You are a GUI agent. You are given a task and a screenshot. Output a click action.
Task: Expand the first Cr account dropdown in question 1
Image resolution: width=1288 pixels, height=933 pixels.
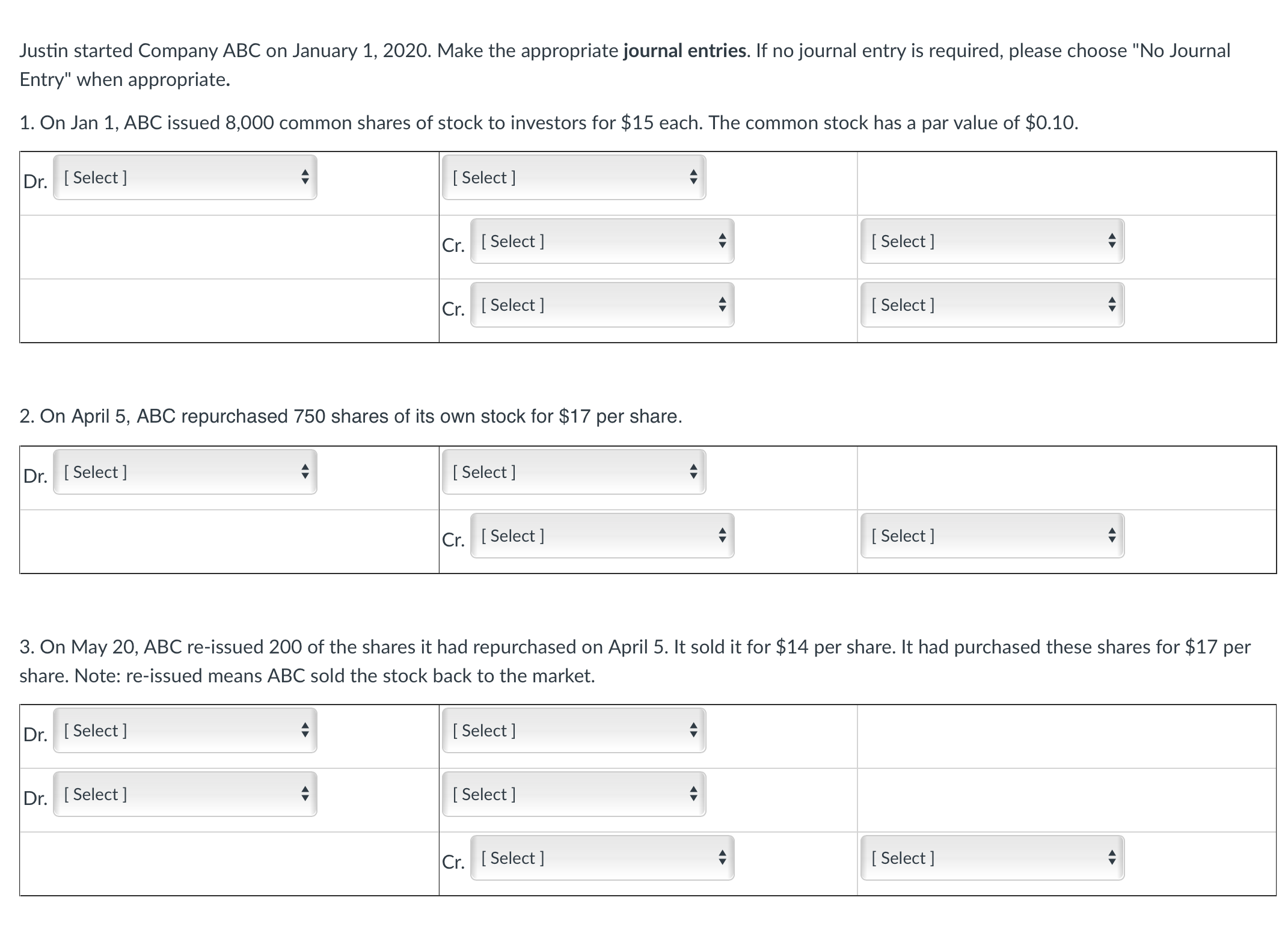coord(601,242)
